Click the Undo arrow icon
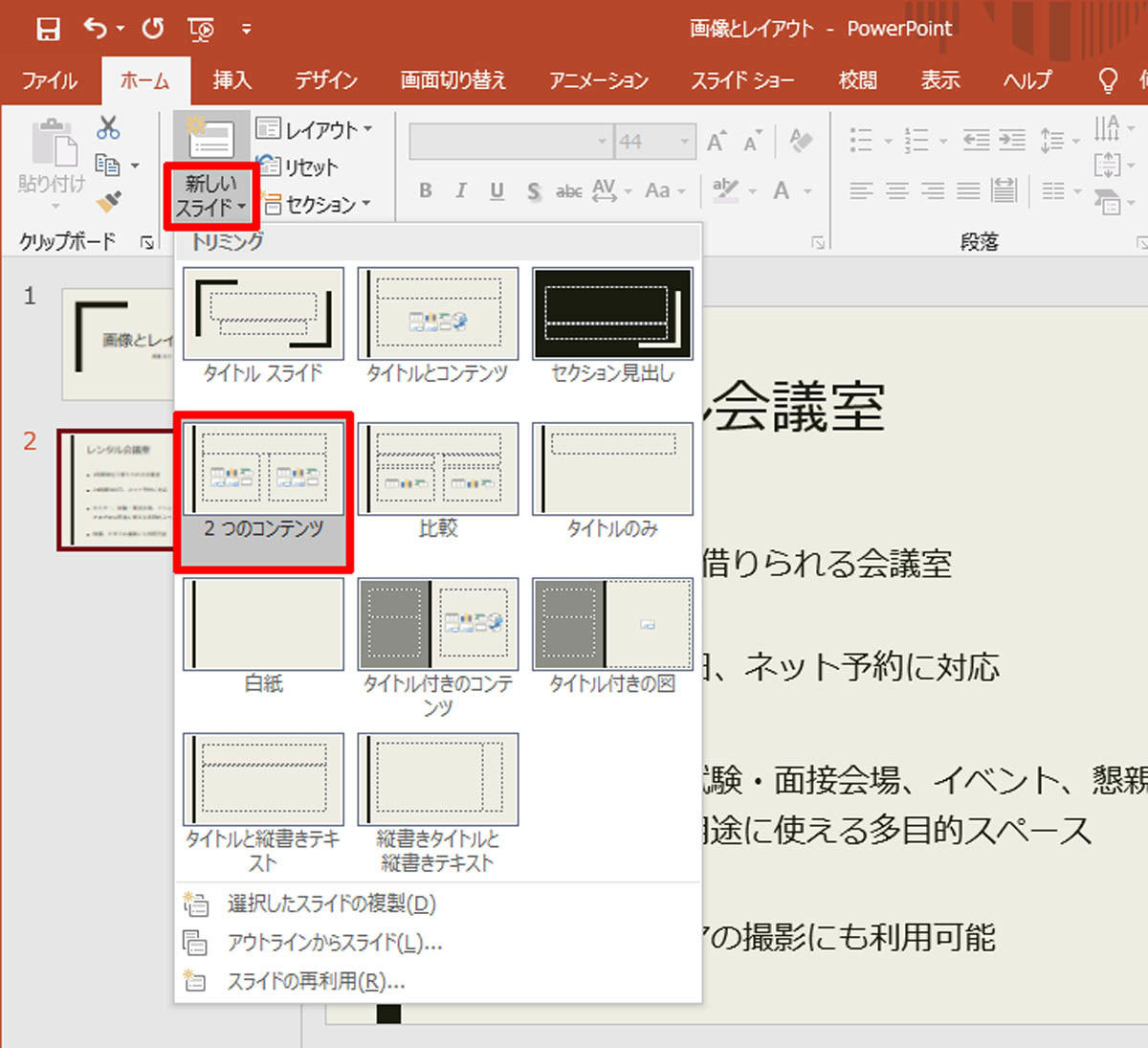 [x=96, y=29]
